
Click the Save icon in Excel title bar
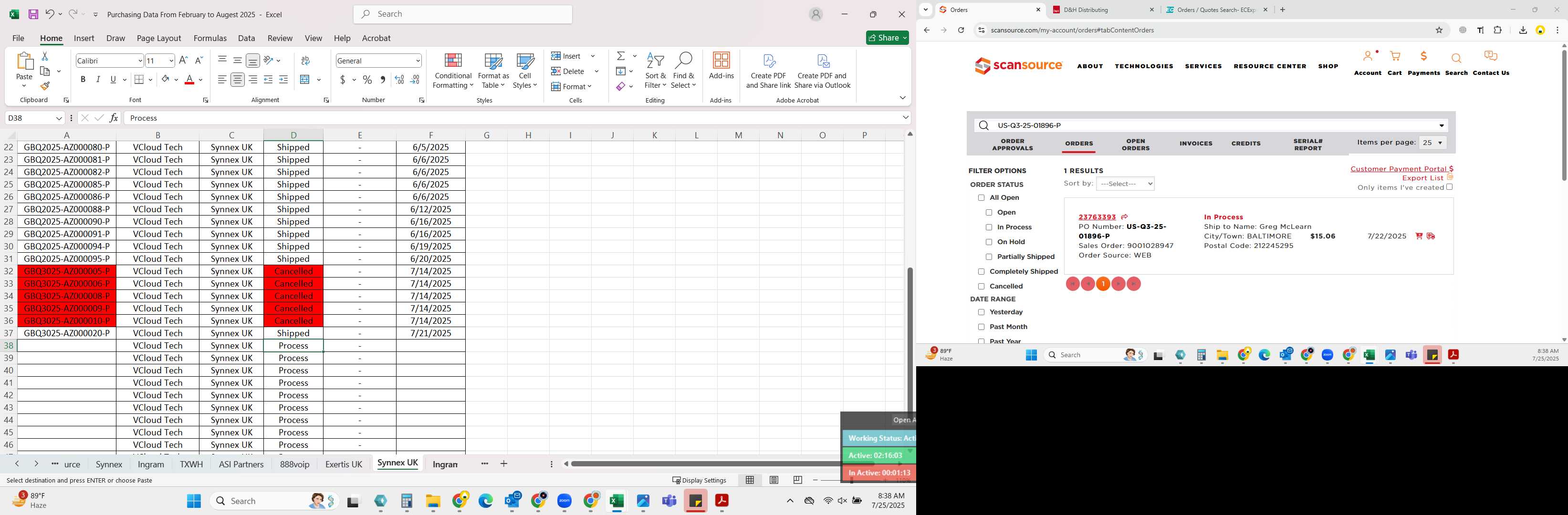coord(33,14)
